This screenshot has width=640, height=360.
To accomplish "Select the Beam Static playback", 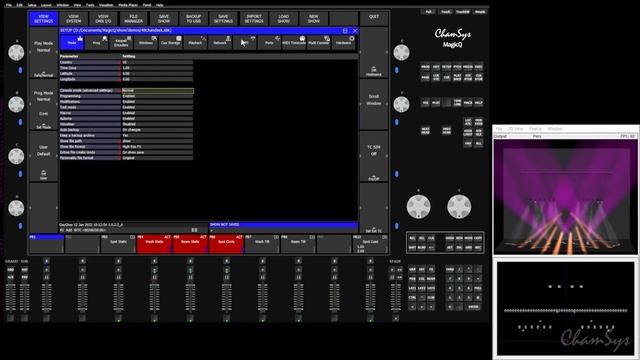I will (x=190, y=244).
